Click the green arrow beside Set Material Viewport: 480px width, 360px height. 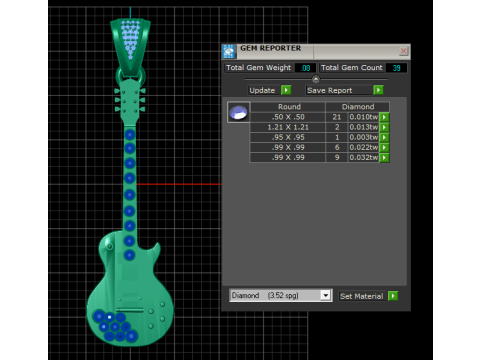393,296
